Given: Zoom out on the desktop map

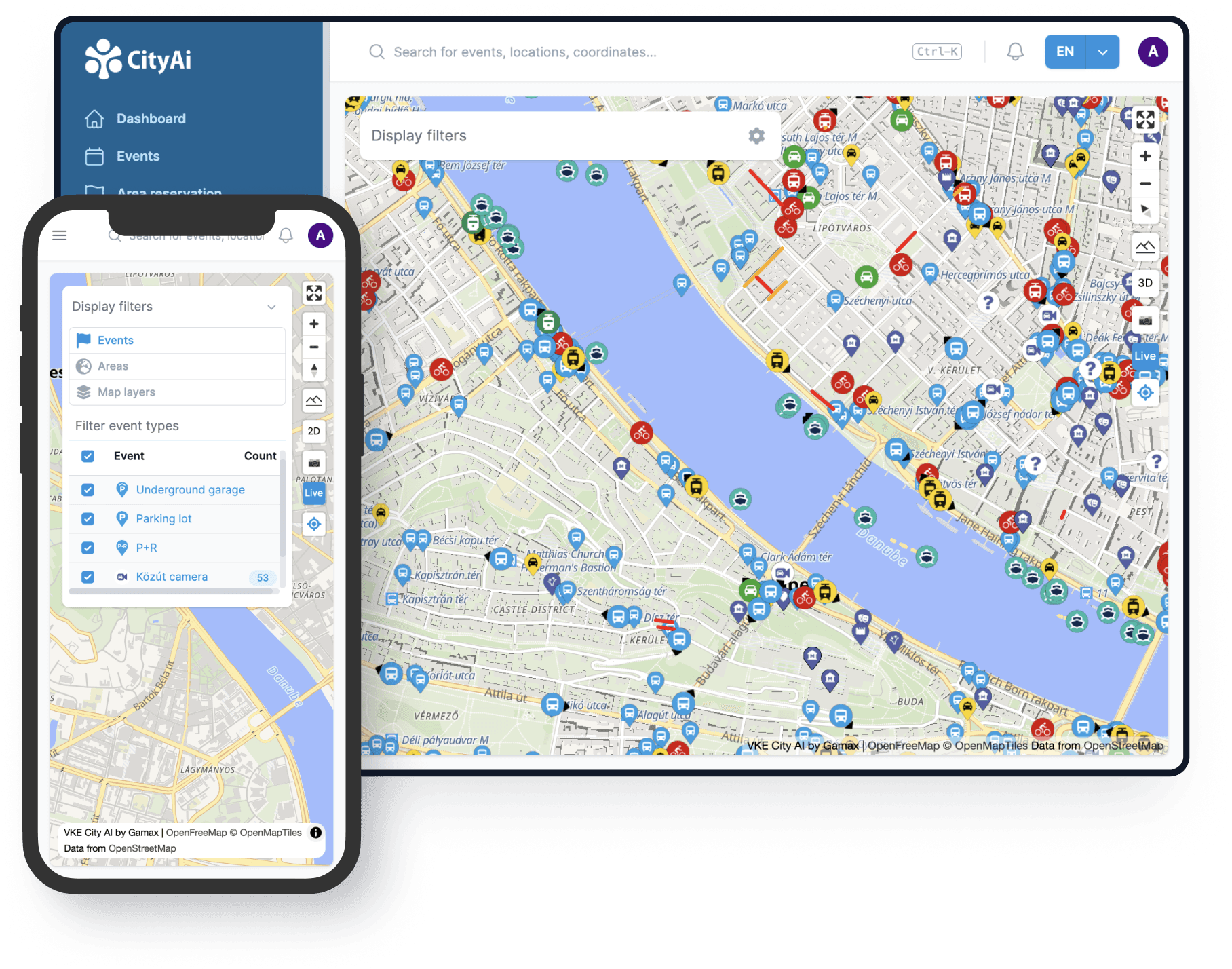Looking at the screenshot, I should pos(1145,183).
